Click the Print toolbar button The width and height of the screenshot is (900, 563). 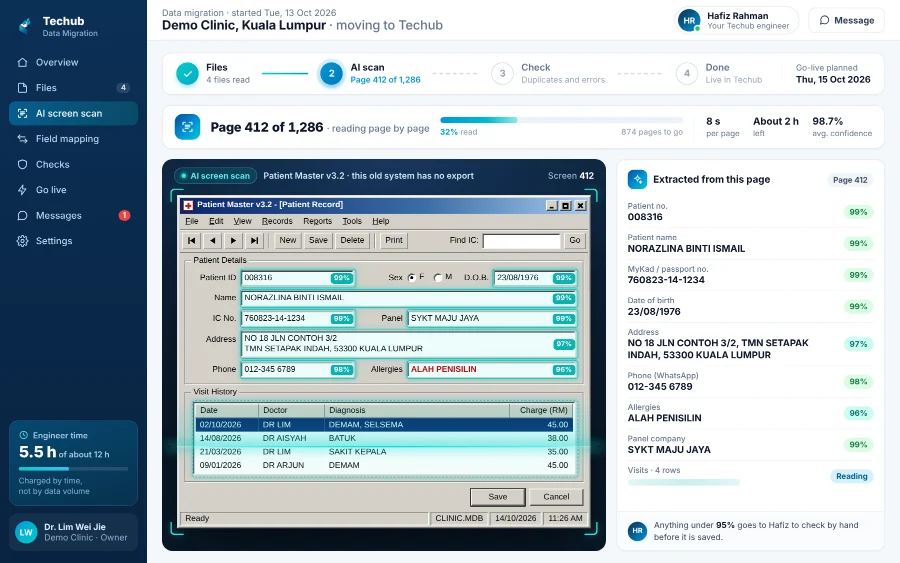(394, 240)
